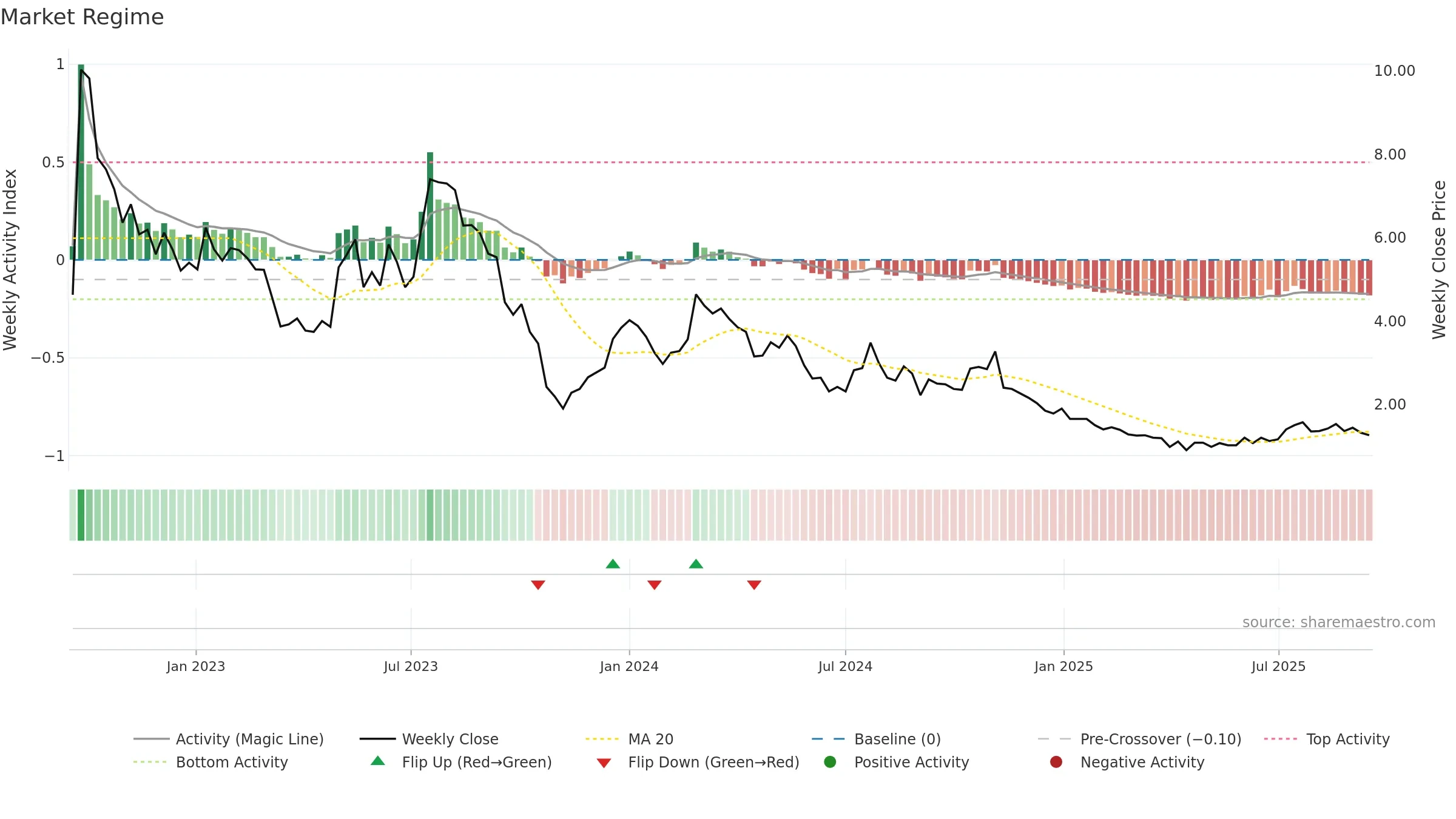Toggle the Flip Down (Green→Red) legend entry
Screen dimensions: 1456x819
[x=698, y=762]
